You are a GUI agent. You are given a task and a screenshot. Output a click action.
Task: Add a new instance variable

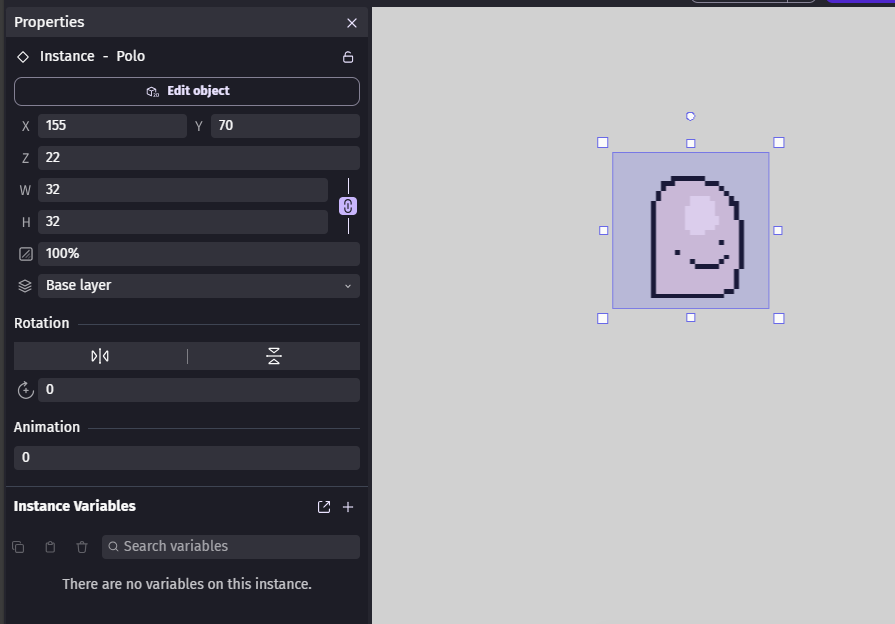pyautogui.click(x=348, y=507)
